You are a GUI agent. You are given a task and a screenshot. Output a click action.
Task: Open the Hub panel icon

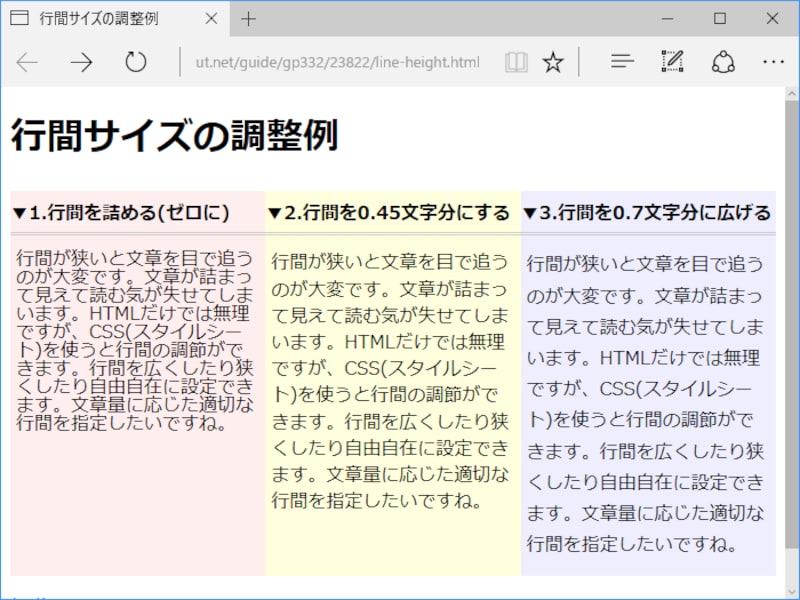622,61
